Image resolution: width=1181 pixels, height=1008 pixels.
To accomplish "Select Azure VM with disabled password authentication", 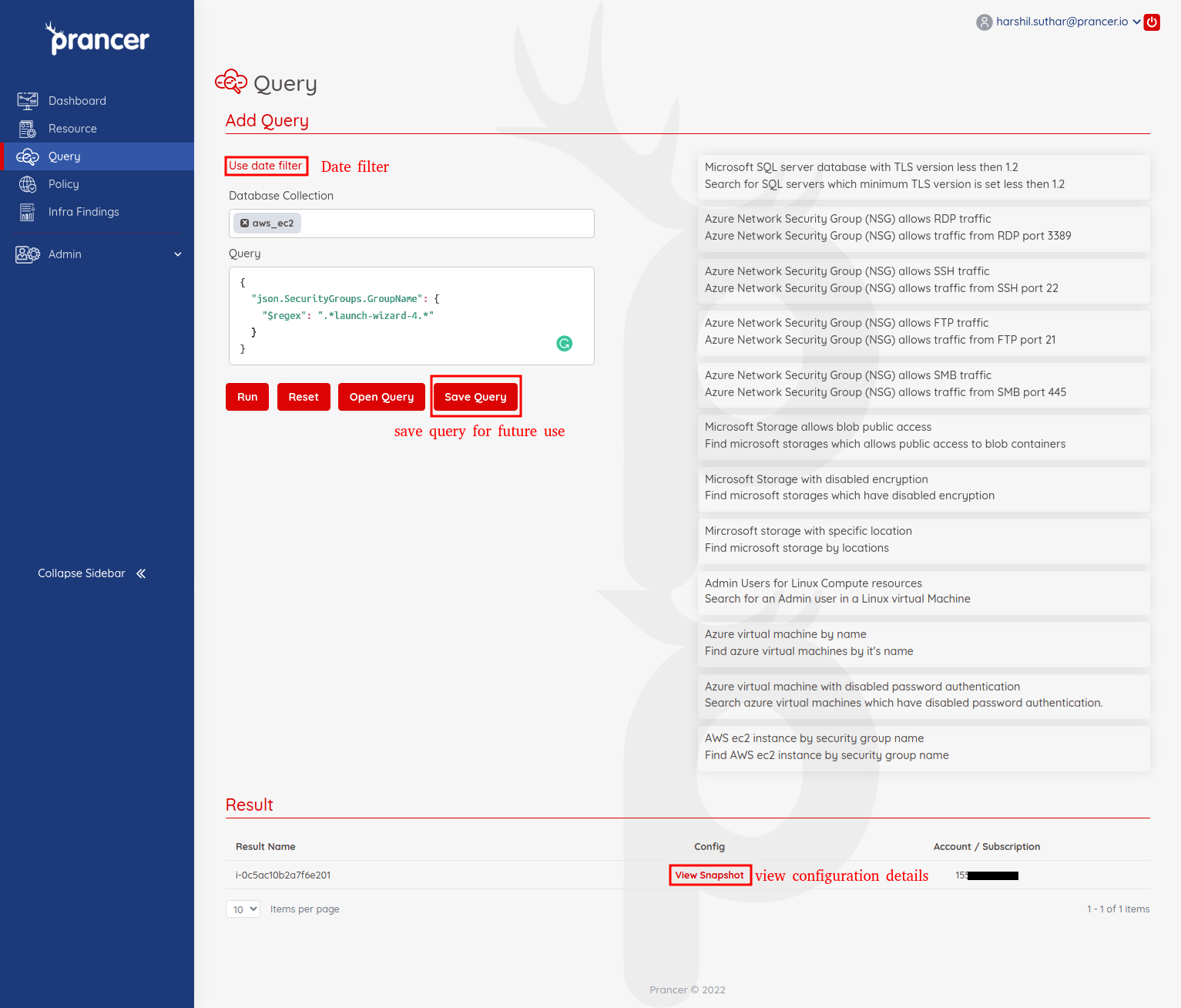I will [924, 696].
